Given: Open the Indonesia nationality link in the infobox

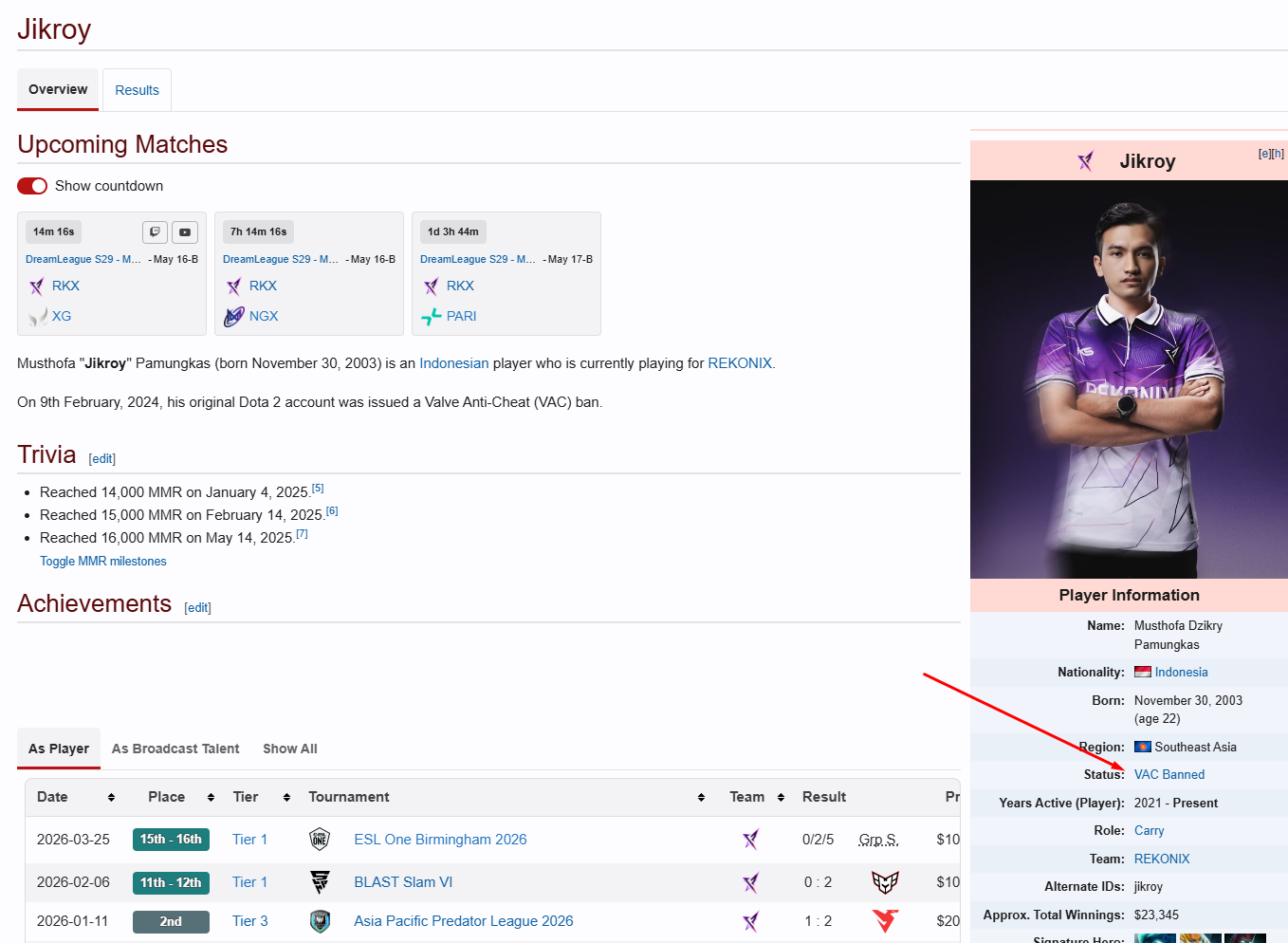Looking at the screenshot, I should tap(1181, 673).
